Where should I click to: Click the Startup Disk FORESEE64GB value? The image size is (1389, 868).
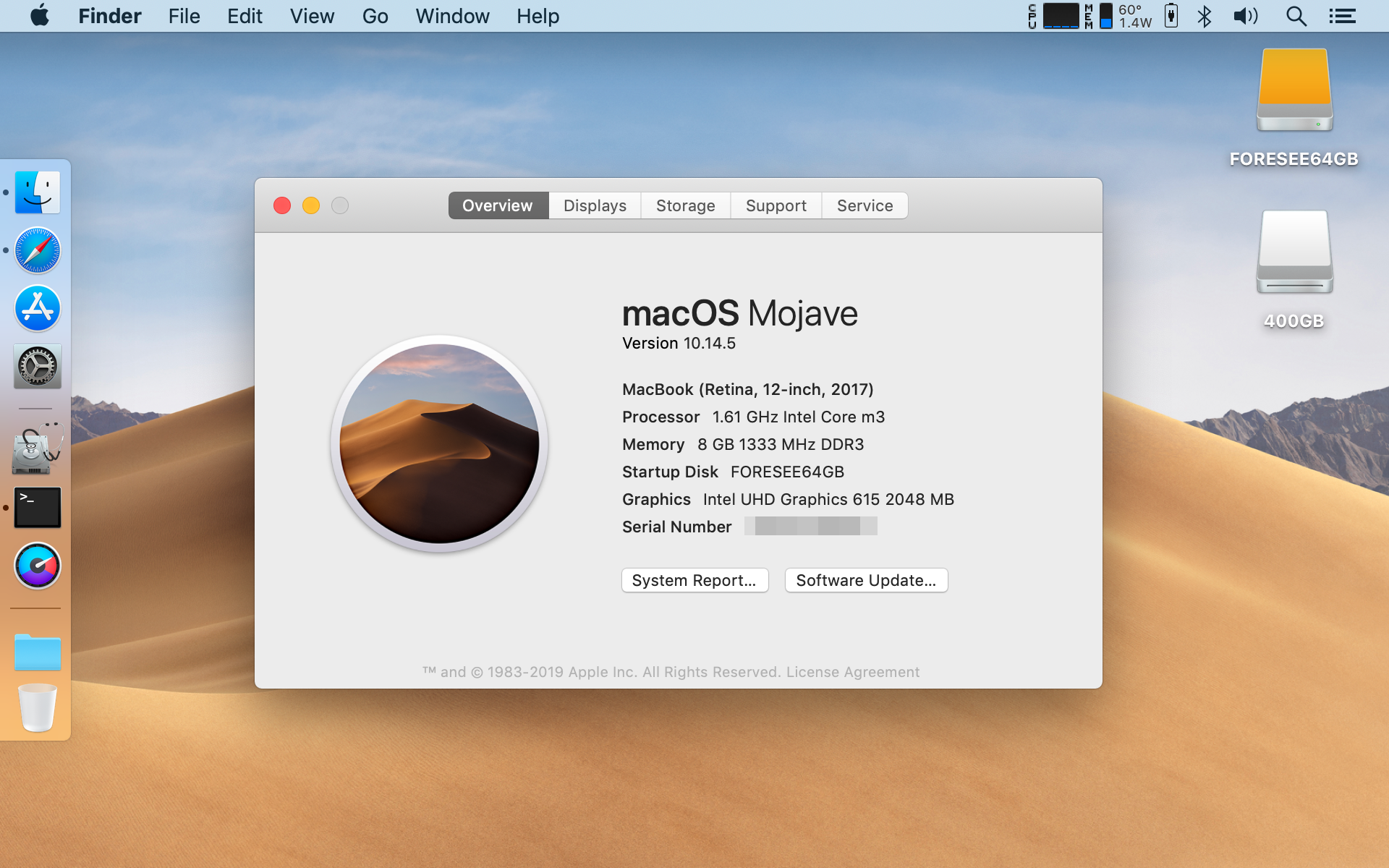787,472
